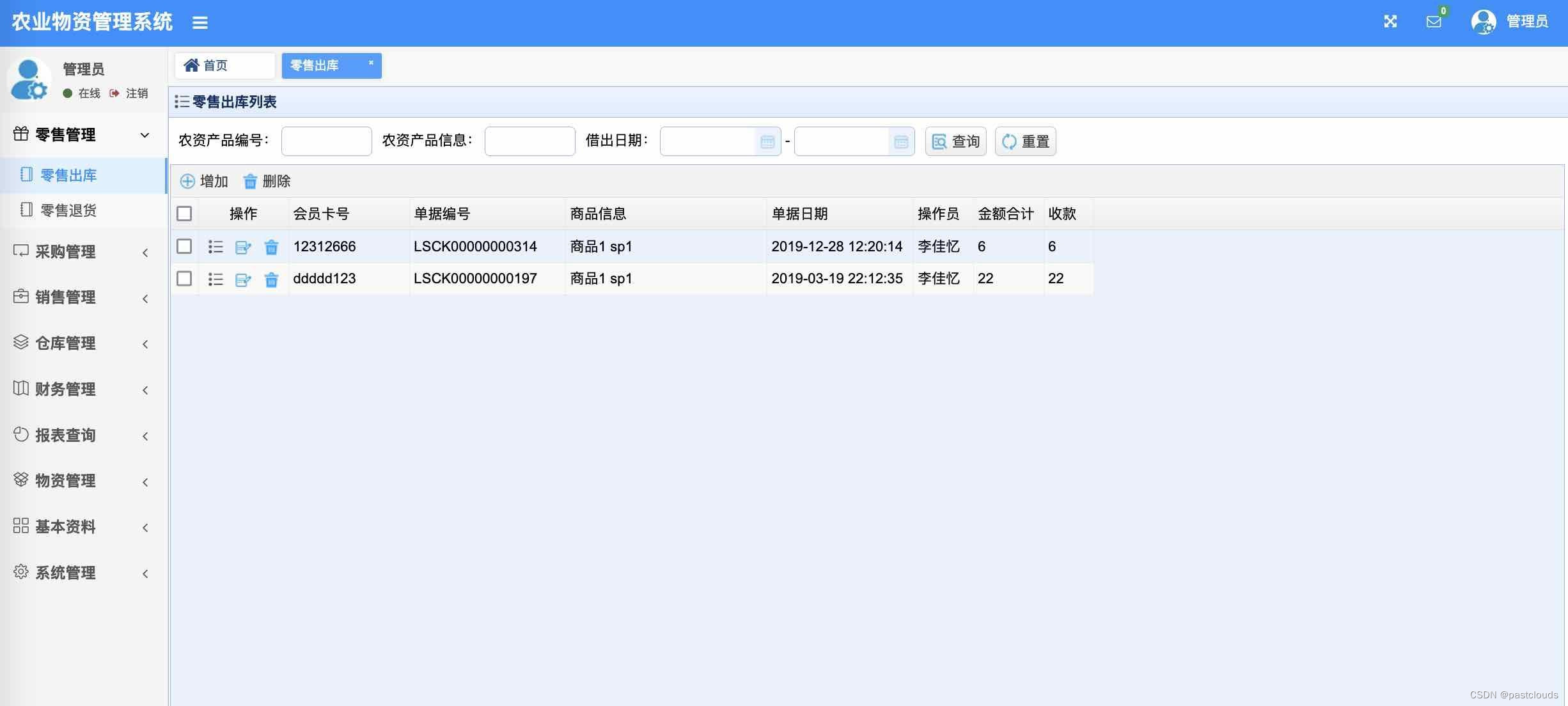Click the fullscreen expand icon in header
The width and height of the screenshot is (1568, 706).
click(1390, 22)
